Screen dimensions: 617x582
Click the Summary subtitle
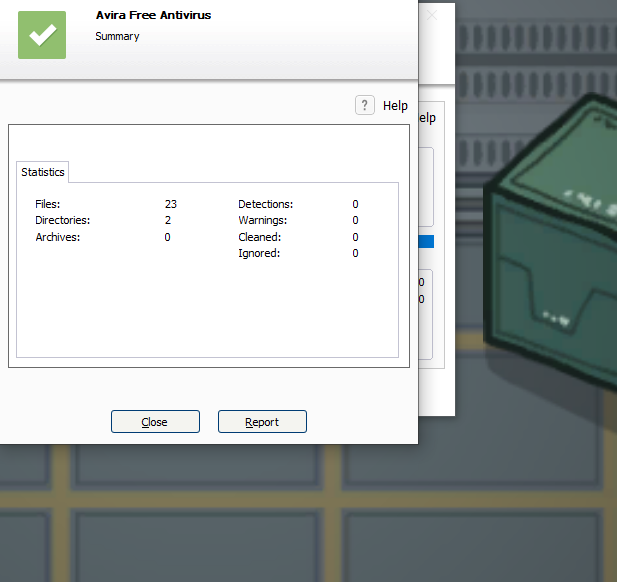117,36
